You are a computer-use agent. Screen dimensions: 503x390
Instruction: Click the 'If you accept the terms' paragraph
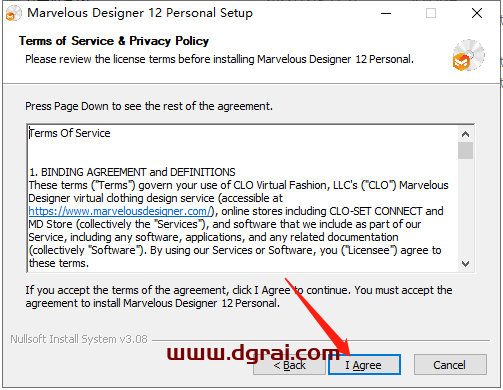(239, 297)
